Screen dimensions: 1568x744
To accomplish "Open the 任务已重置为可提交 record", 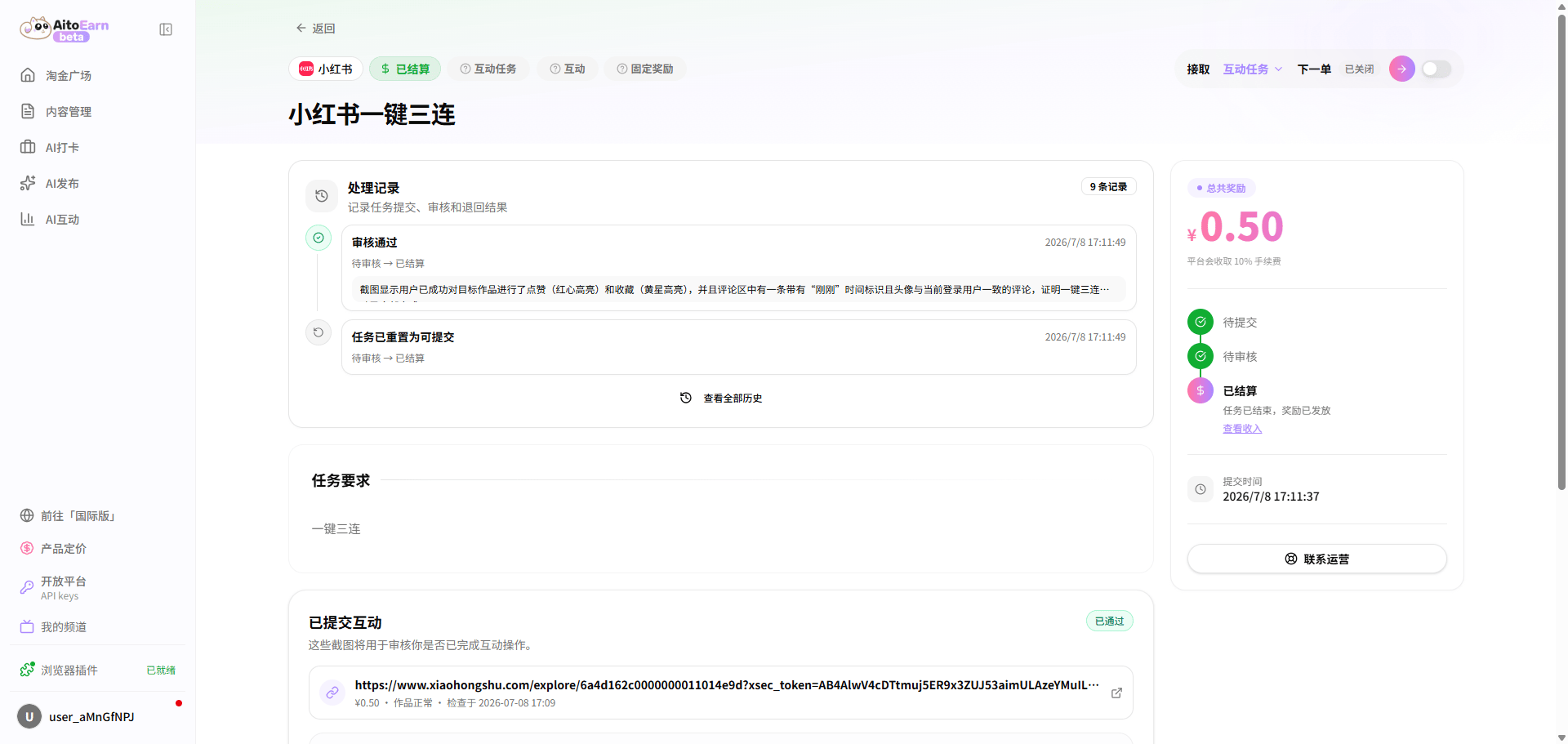I will (x=739, y=347).
